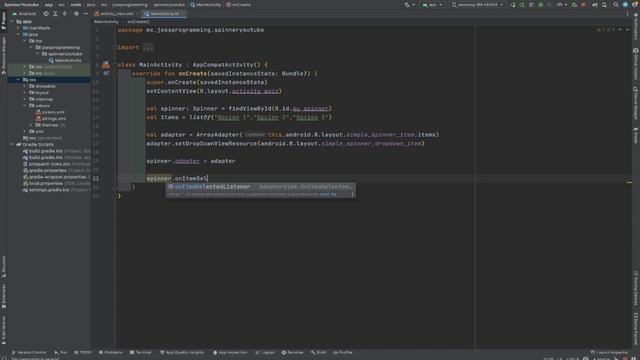This screenshot has height=360, width=640.
Task: Open the Version Control tool window
Action: [29, 352]
